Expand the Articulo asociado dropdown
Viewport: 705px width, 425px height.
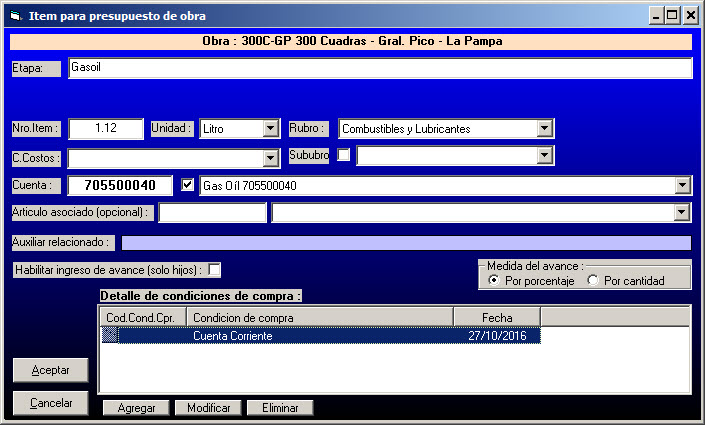click(682, 212)
